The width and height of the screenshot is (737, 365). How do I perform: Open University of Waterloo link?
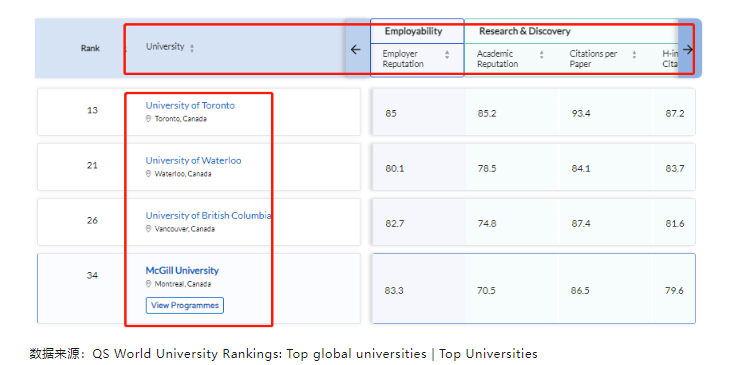(193, 161)
